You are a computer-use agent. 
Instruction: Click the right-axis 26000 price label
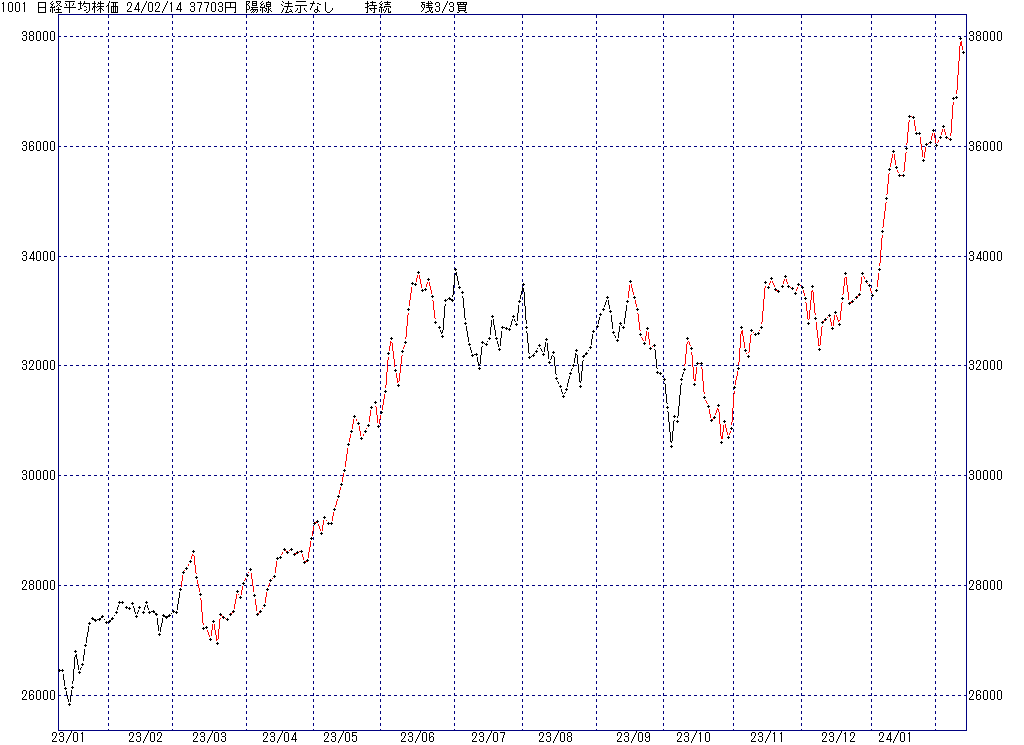click(x=989, y=695)
